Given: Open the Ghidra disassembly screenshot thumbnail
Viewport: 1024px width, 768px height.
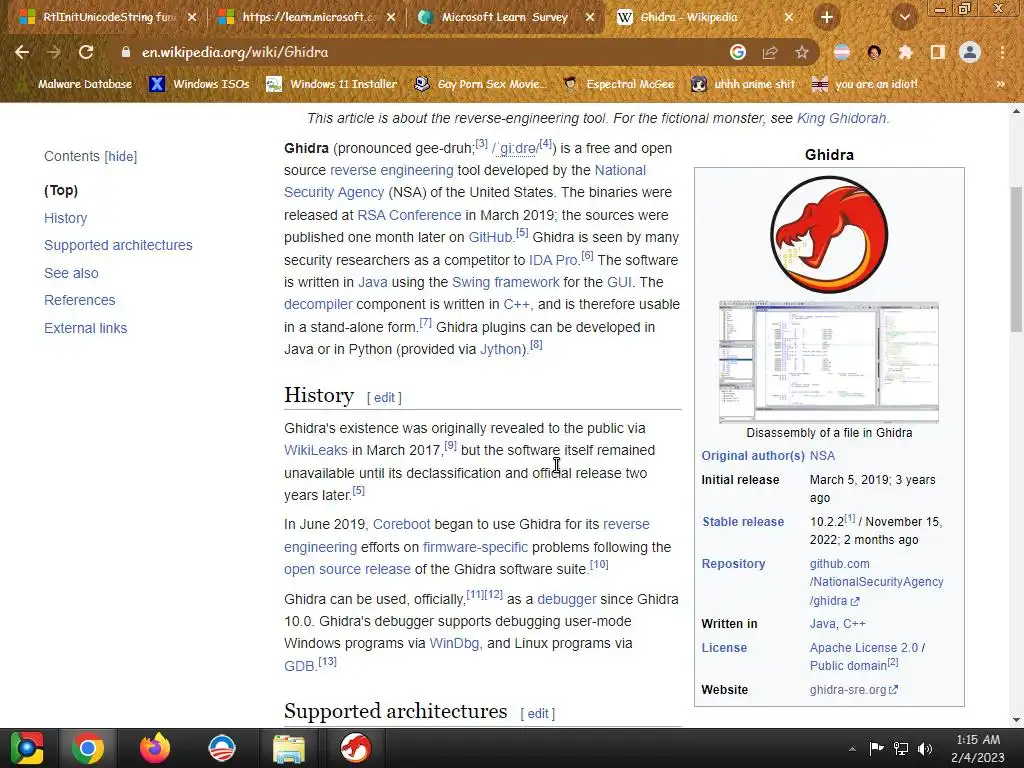Looking at the screenshot, I should [x=829, y=362].
